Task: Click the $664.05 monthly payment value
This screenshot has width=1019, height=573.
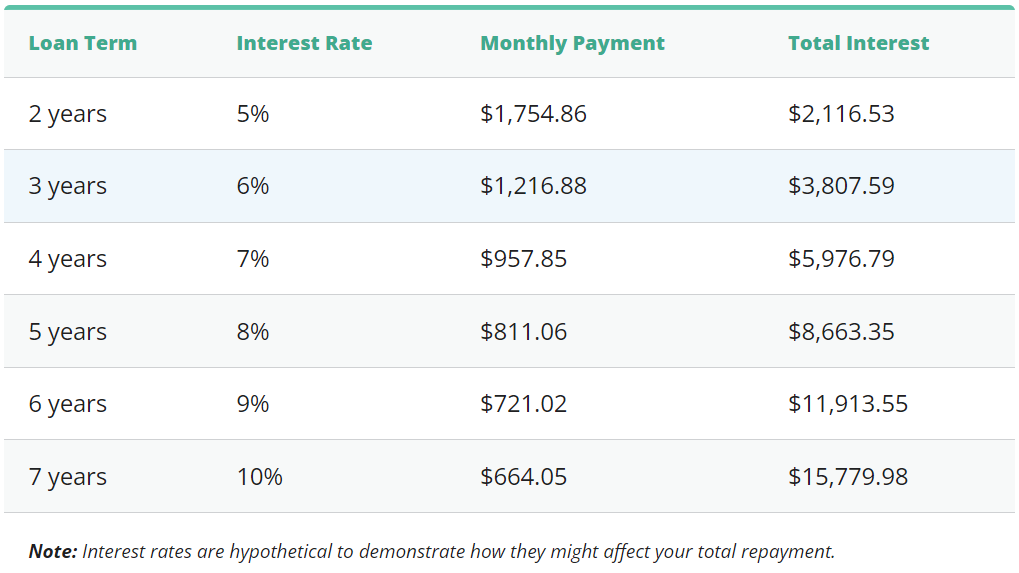Action: (523, 477)
